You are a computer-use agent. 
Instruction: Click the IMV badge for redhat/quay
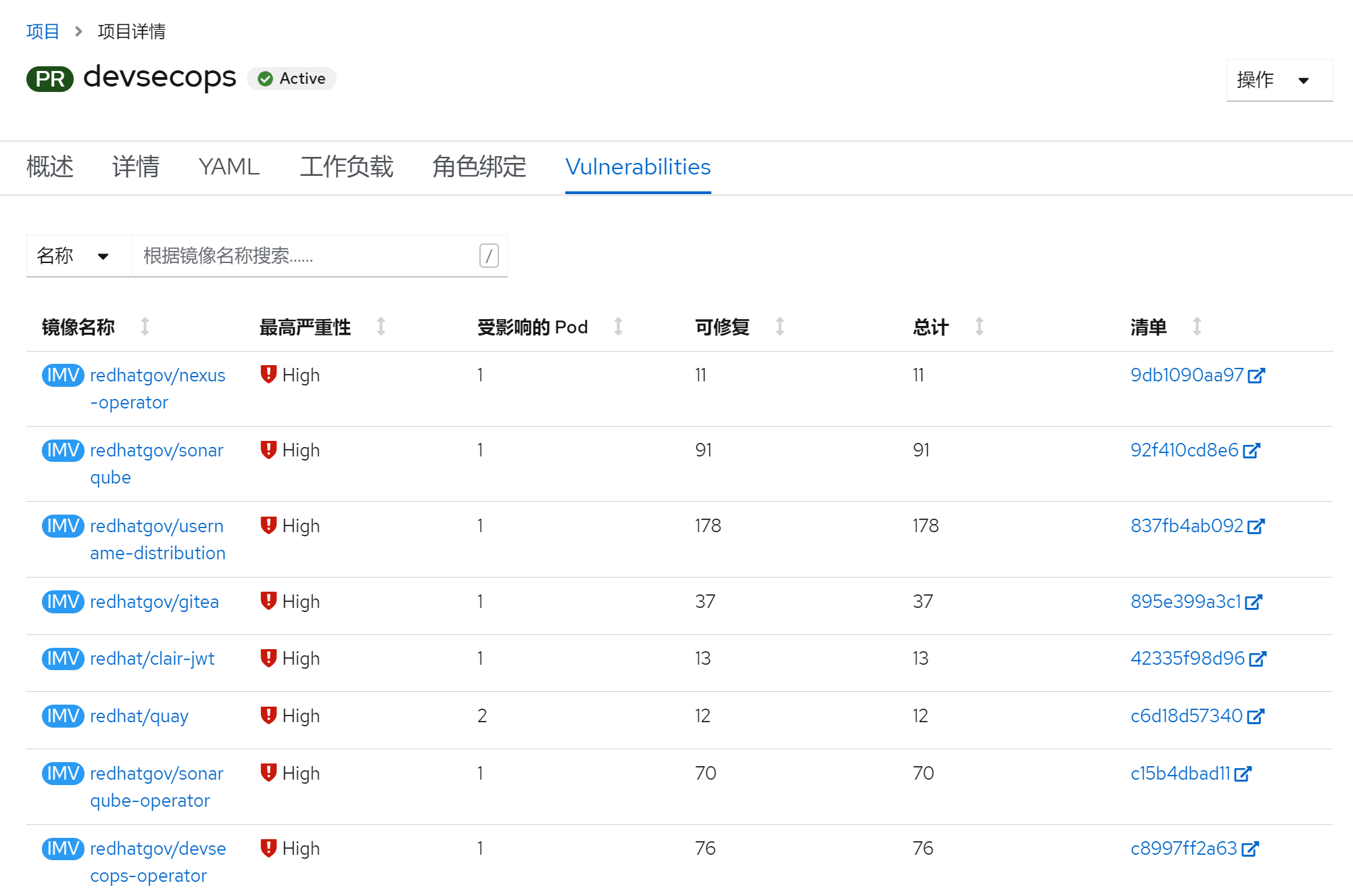click(x=63, y=715)
